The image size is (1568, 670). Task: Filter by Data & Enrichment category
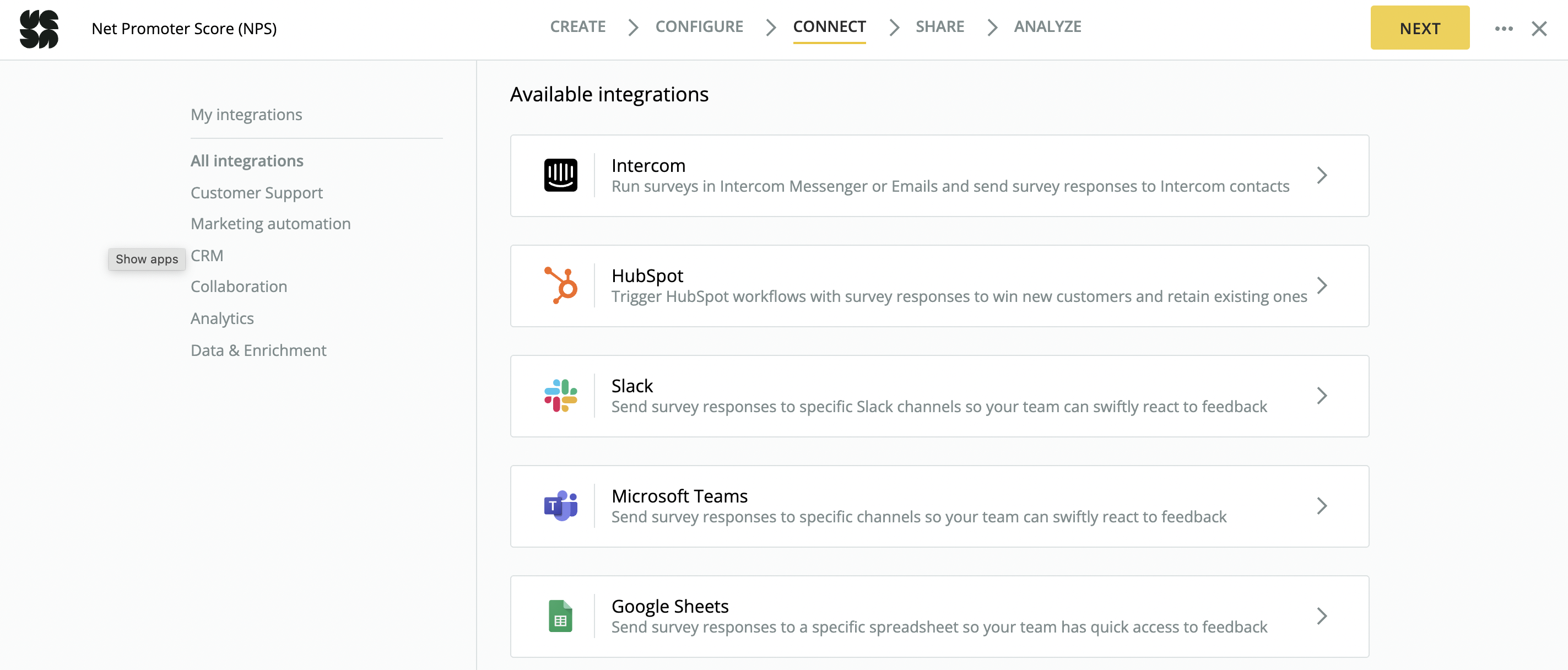[x=258, y=350]
